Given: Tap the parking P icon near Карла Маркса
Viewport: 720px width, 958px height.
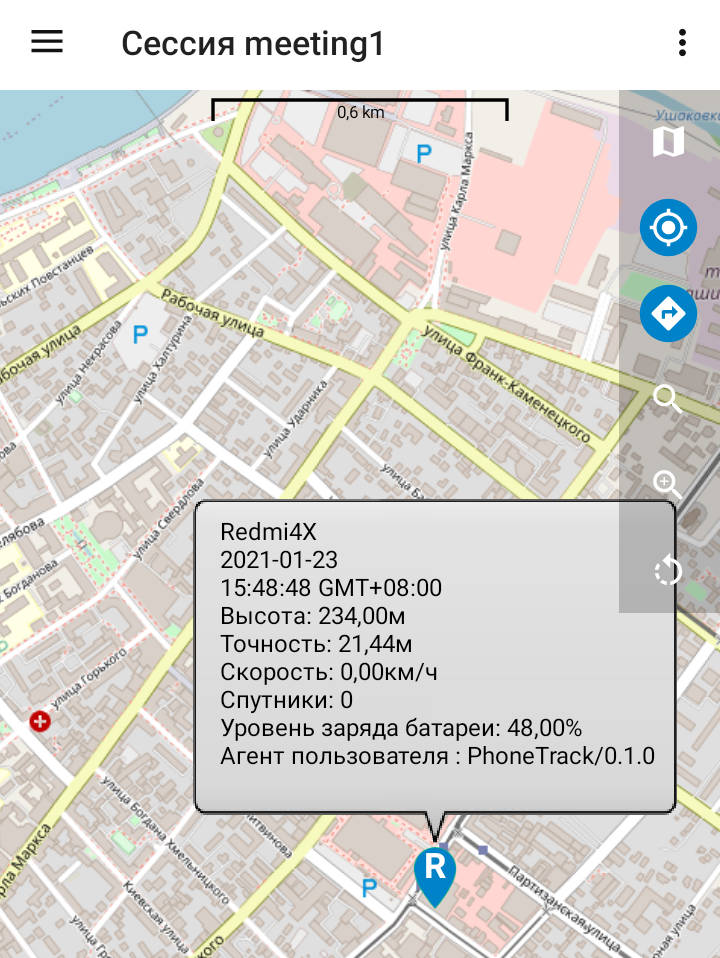Looking at the screenshot, I should click(424, 154).
